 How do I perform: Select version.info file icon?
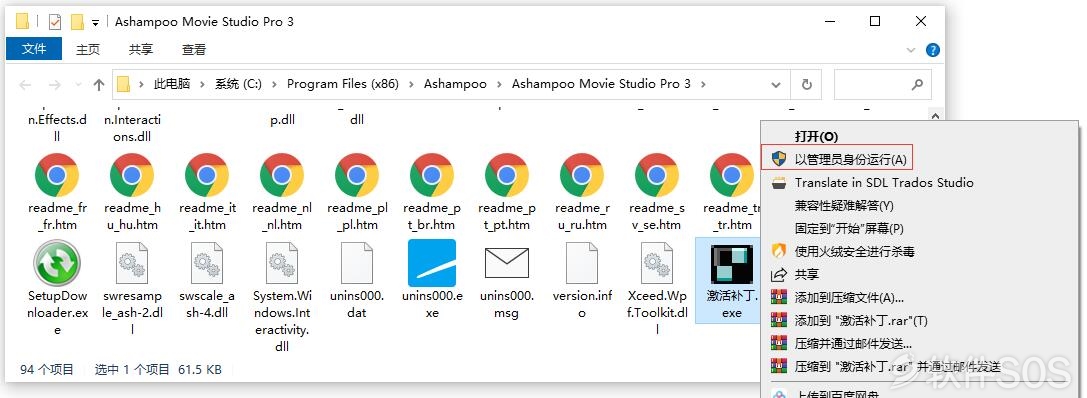pos(581,263)
